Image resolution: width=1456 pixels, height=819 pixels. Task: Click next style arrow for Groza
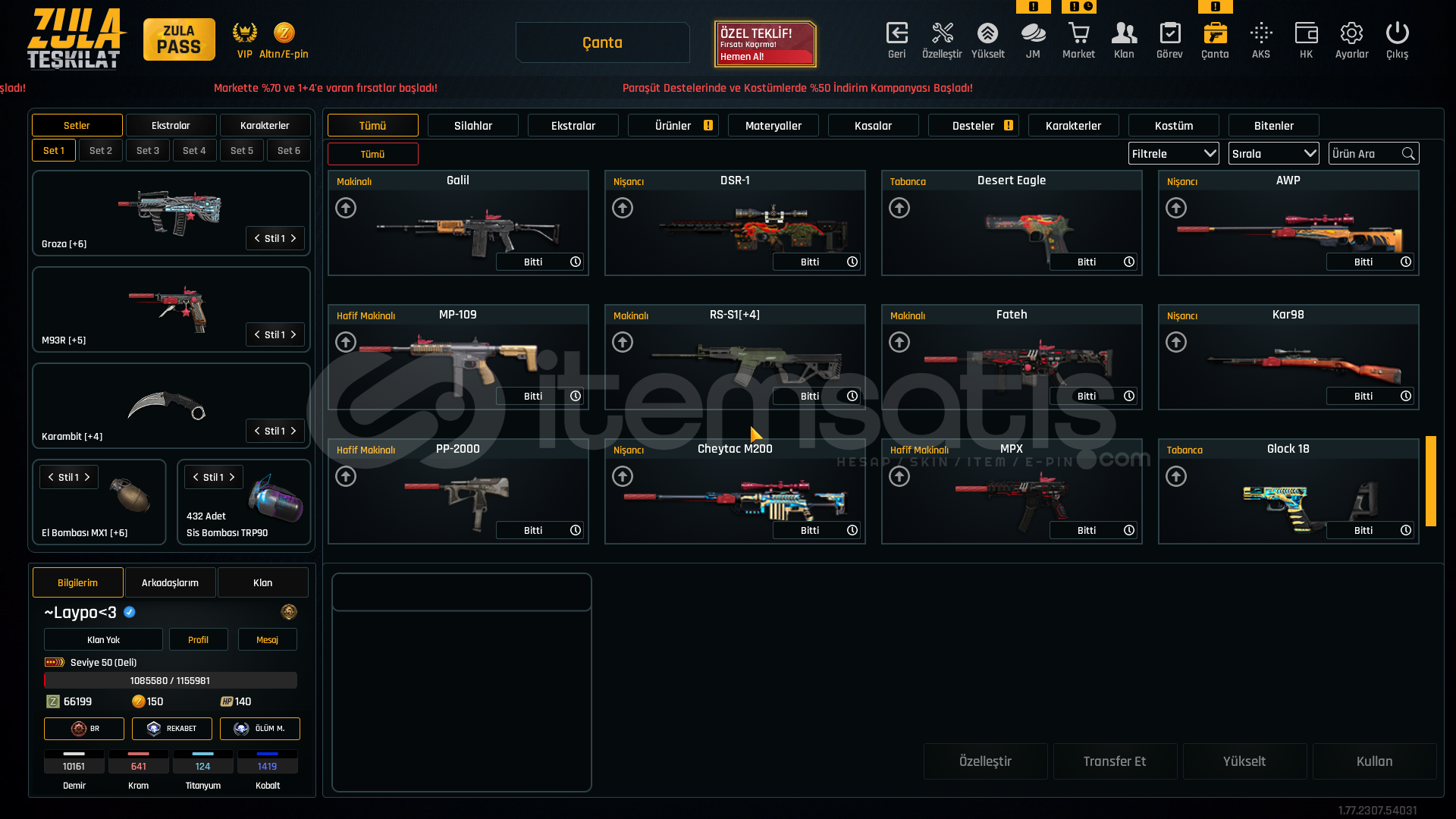(x=293, y=238)
